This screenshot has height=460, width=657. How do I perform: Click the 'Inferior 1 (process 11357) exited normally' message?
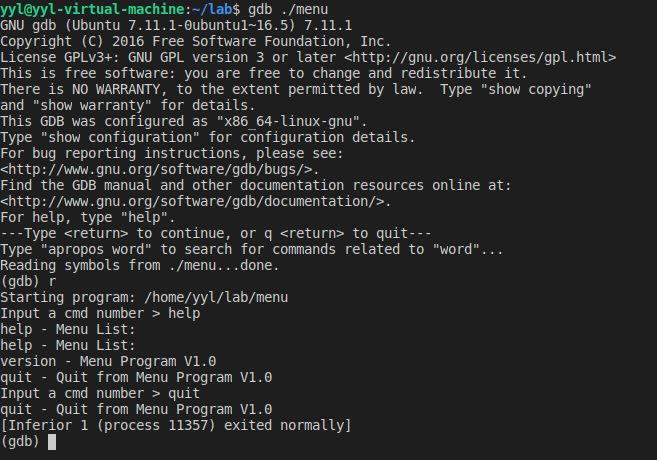click(176, 425)
